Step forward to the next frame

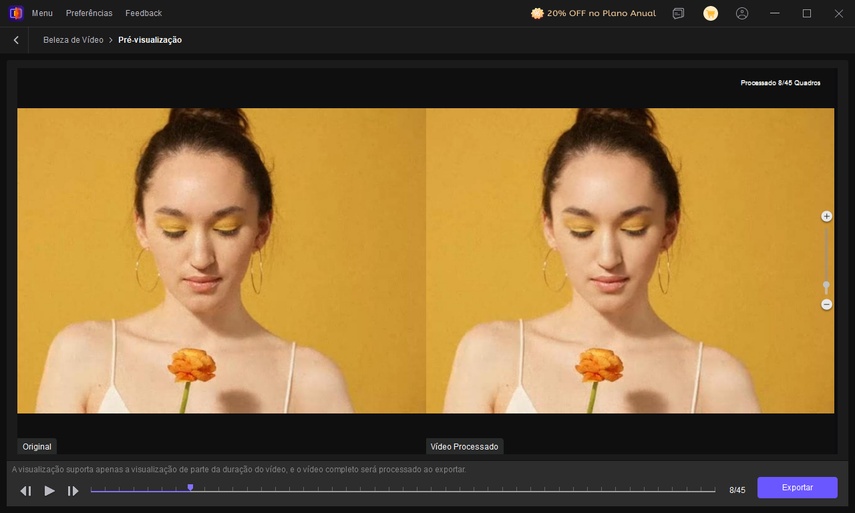[x=73, y=491]
